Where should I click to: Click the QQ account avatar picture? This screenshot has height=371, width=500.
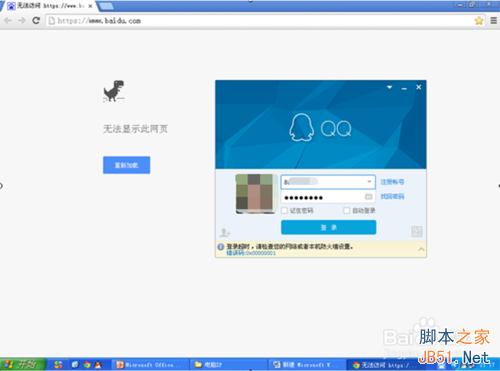pos(255,193)
